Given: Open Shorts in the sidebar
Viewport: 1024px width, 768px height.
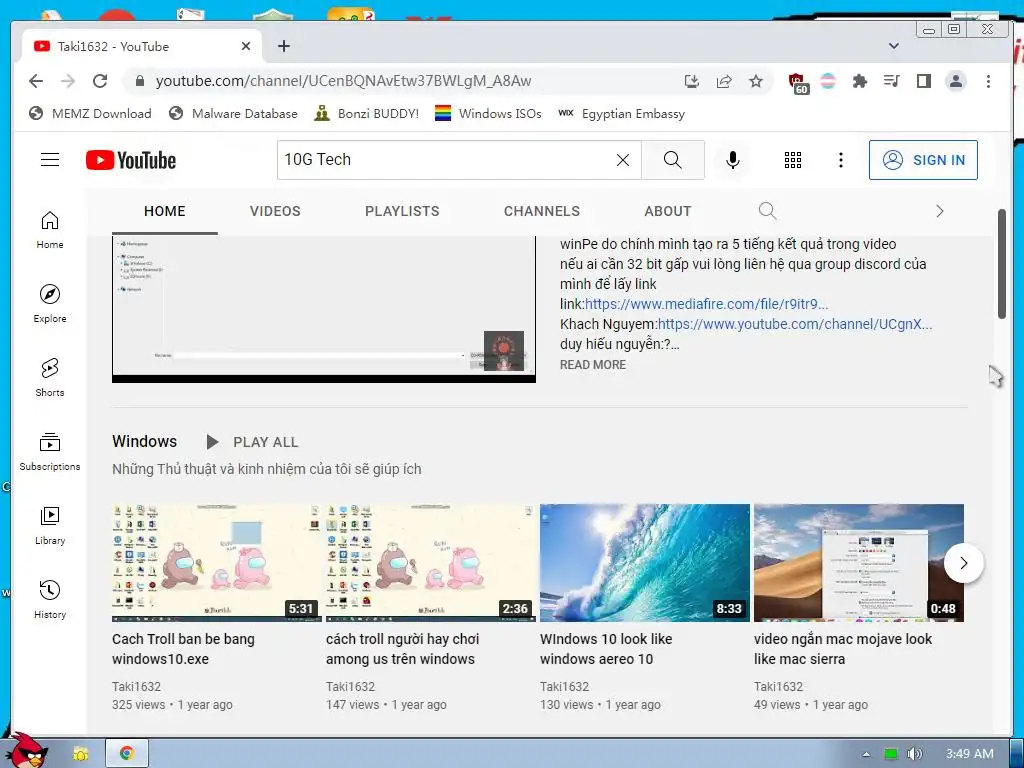Looking at the screenshot, I should click(50, 378).
